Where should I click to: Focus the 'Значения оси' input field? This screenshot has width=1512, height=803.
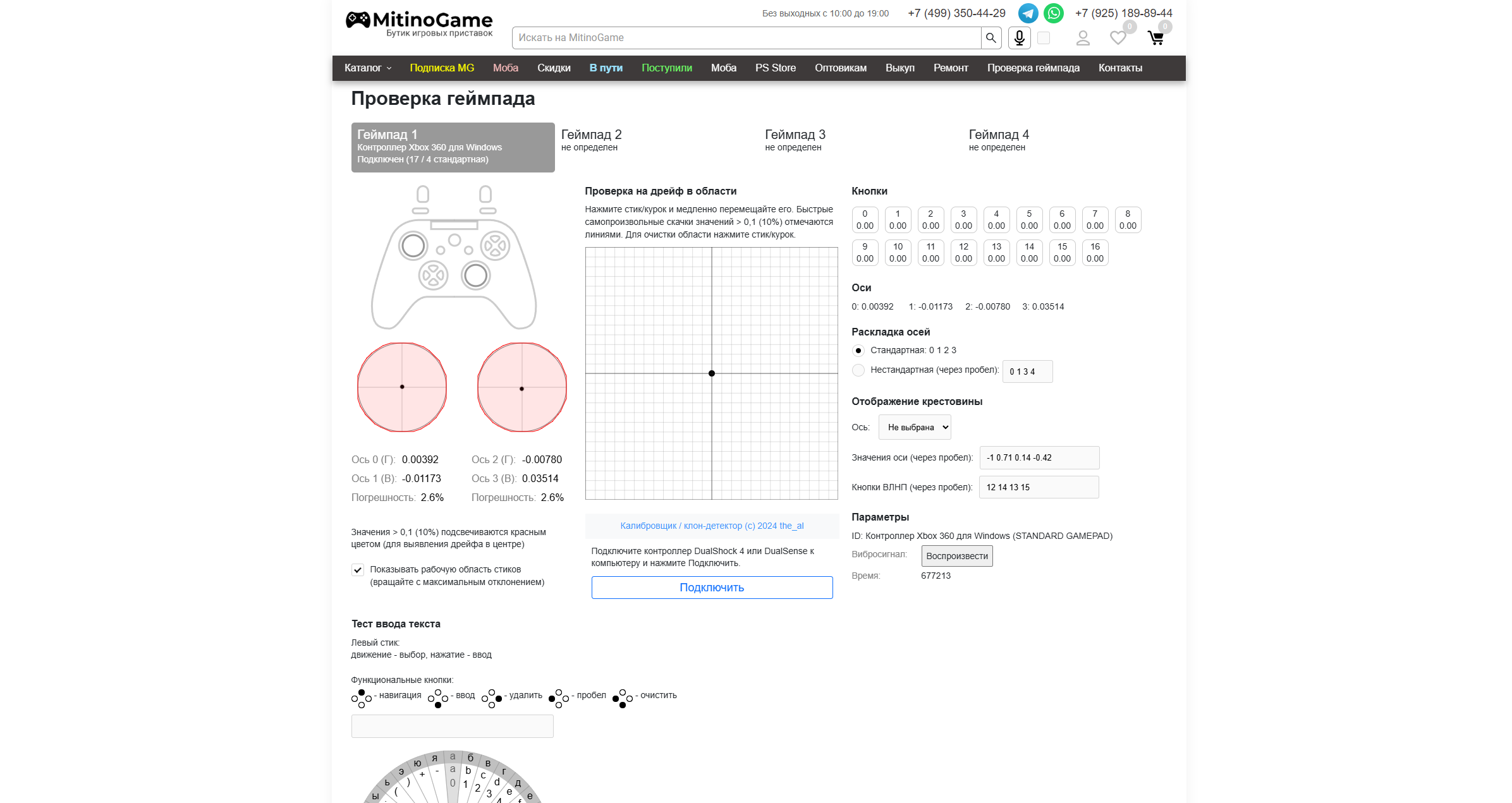(1040, 457)
